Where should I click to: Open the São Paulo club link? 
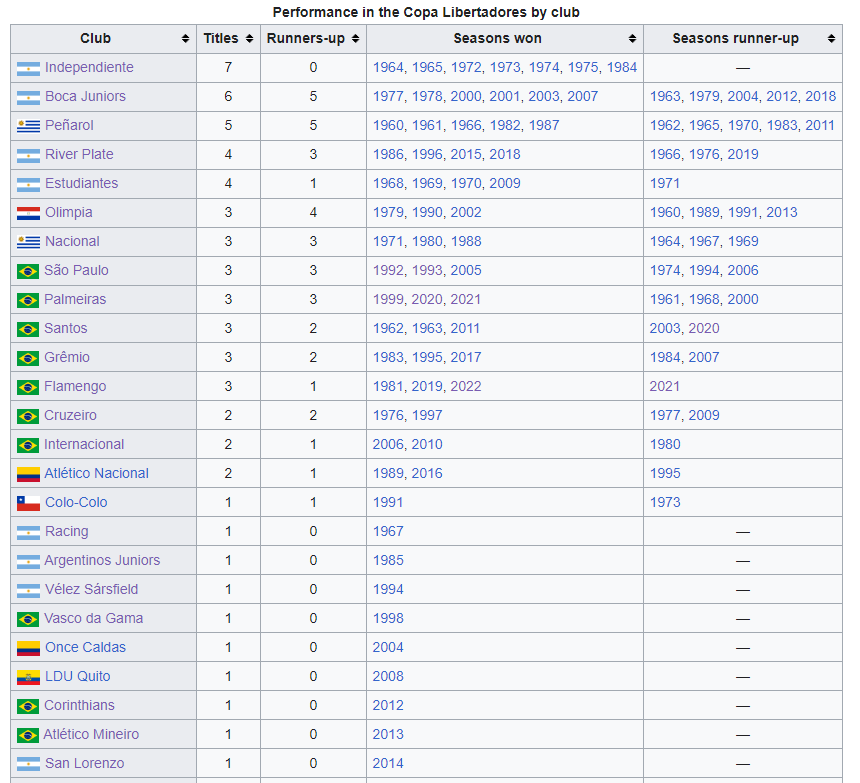(x=76, y=270)
